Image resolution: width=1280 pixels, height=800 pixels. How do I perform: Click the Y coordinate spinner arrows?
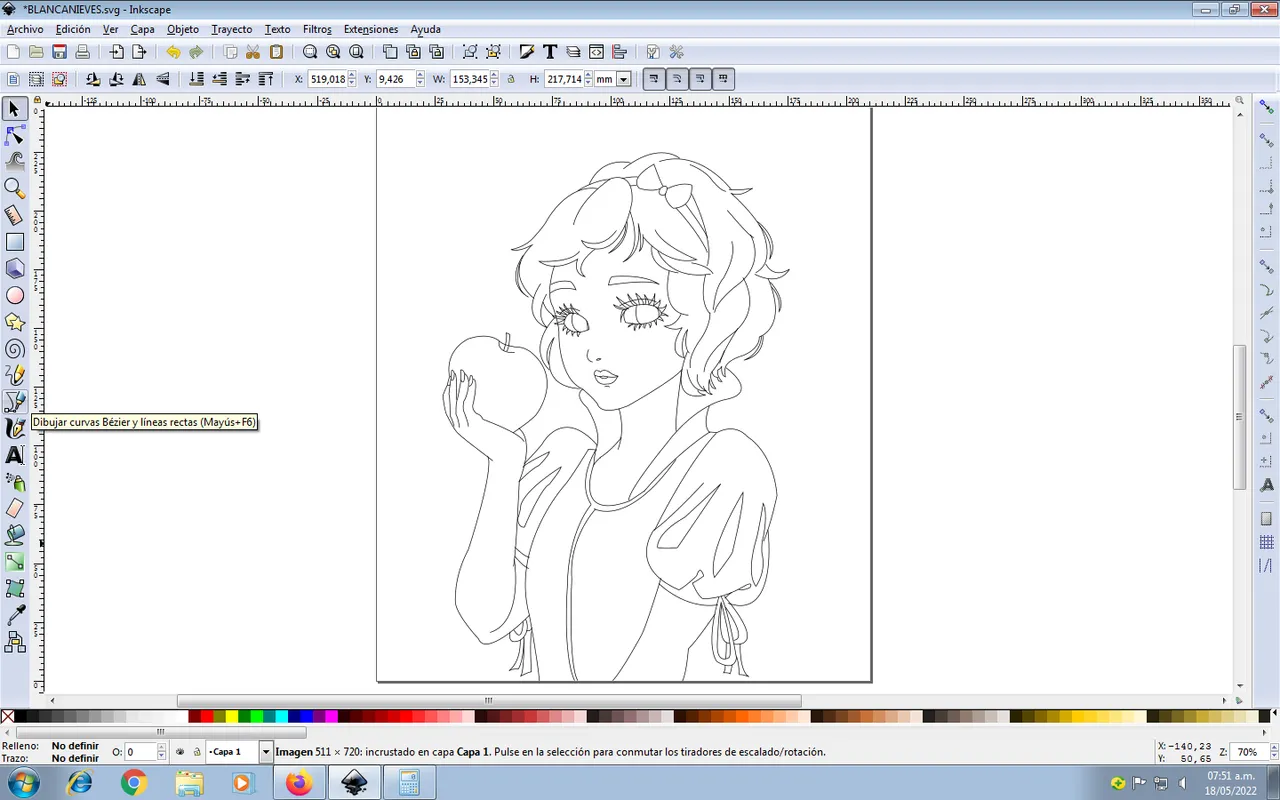tap(420, 79)
